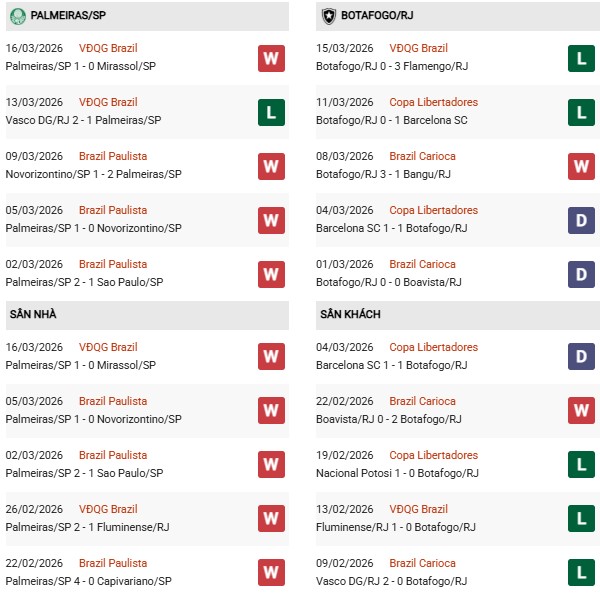Click the Botafogo club crest icon
The width and height of the screenshot is (600, 593).
pos(329,16)
